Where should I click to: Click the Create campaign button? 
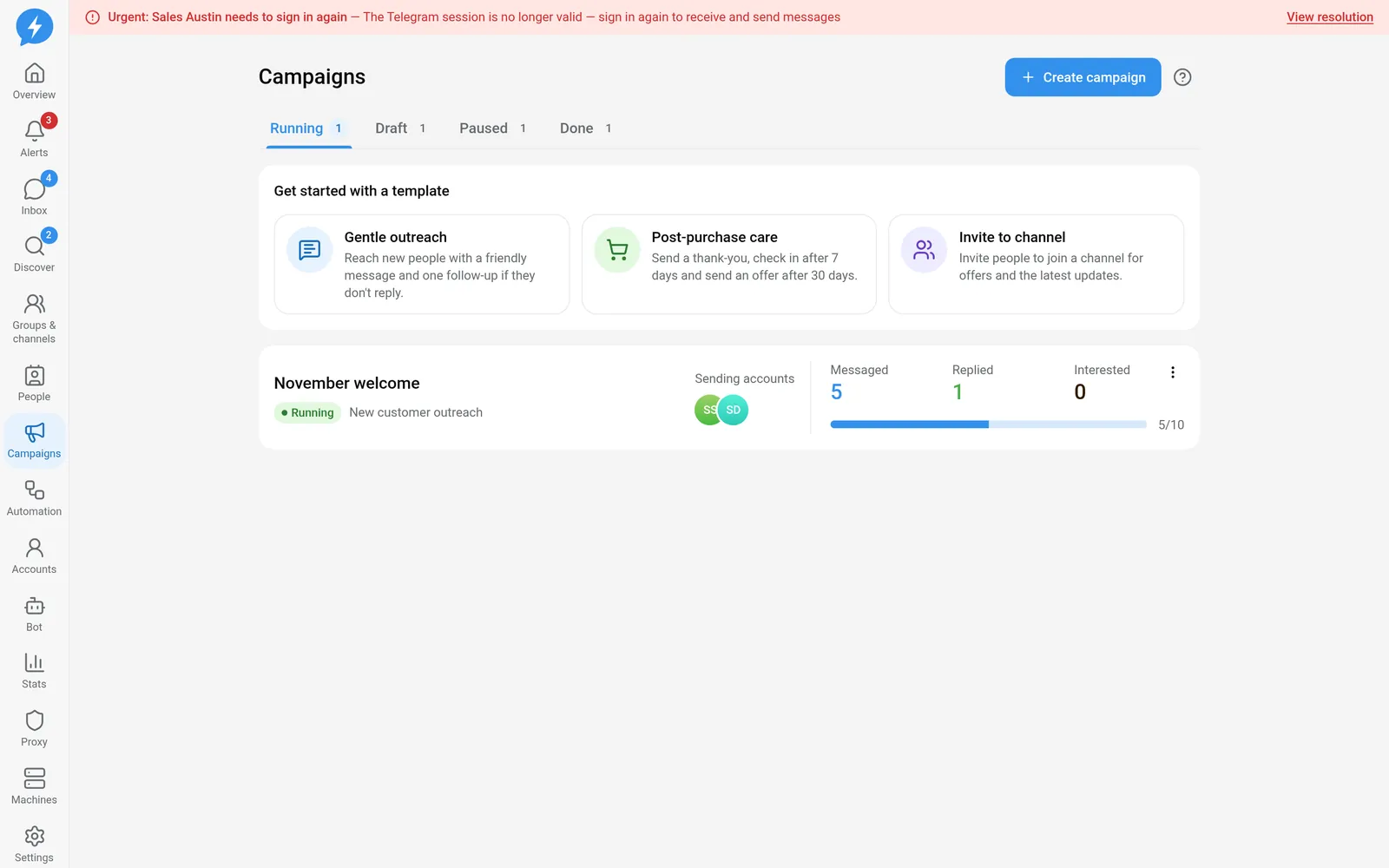click(x=1083, y=77)
